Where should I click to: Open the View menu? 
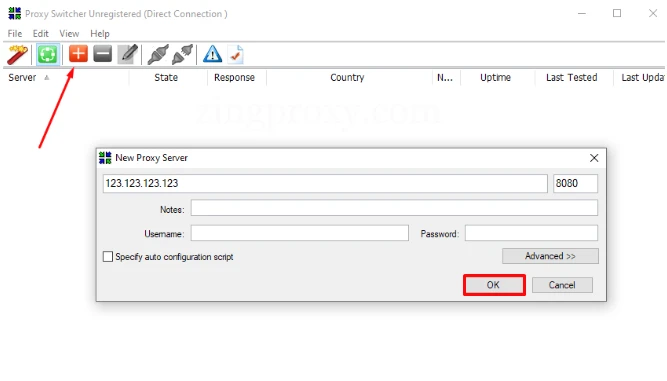point(69,34)
